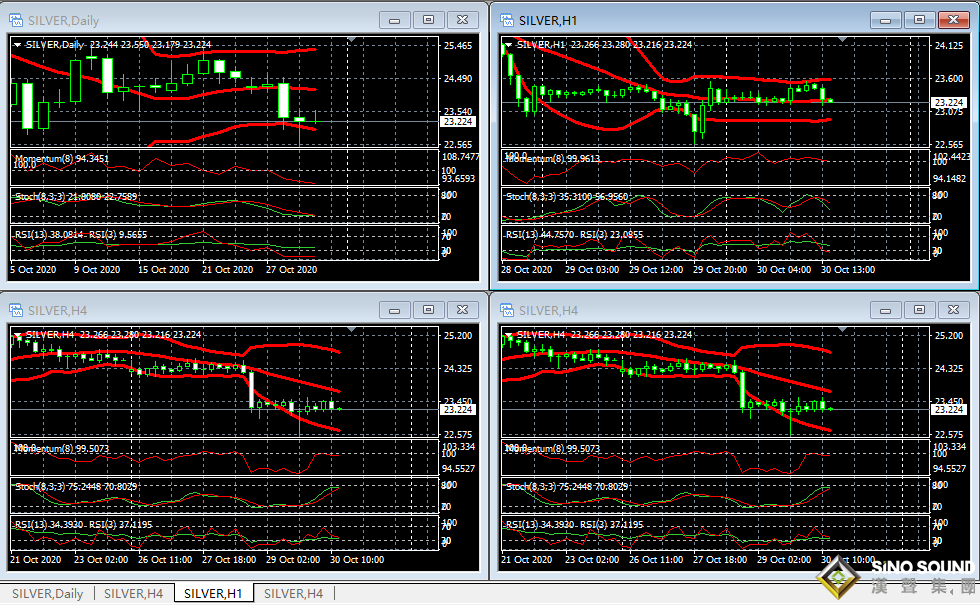Click the Stoch(8,3,3) 35.3100 label in the H1 chart

pyautogui.click(x=567, y=196)
